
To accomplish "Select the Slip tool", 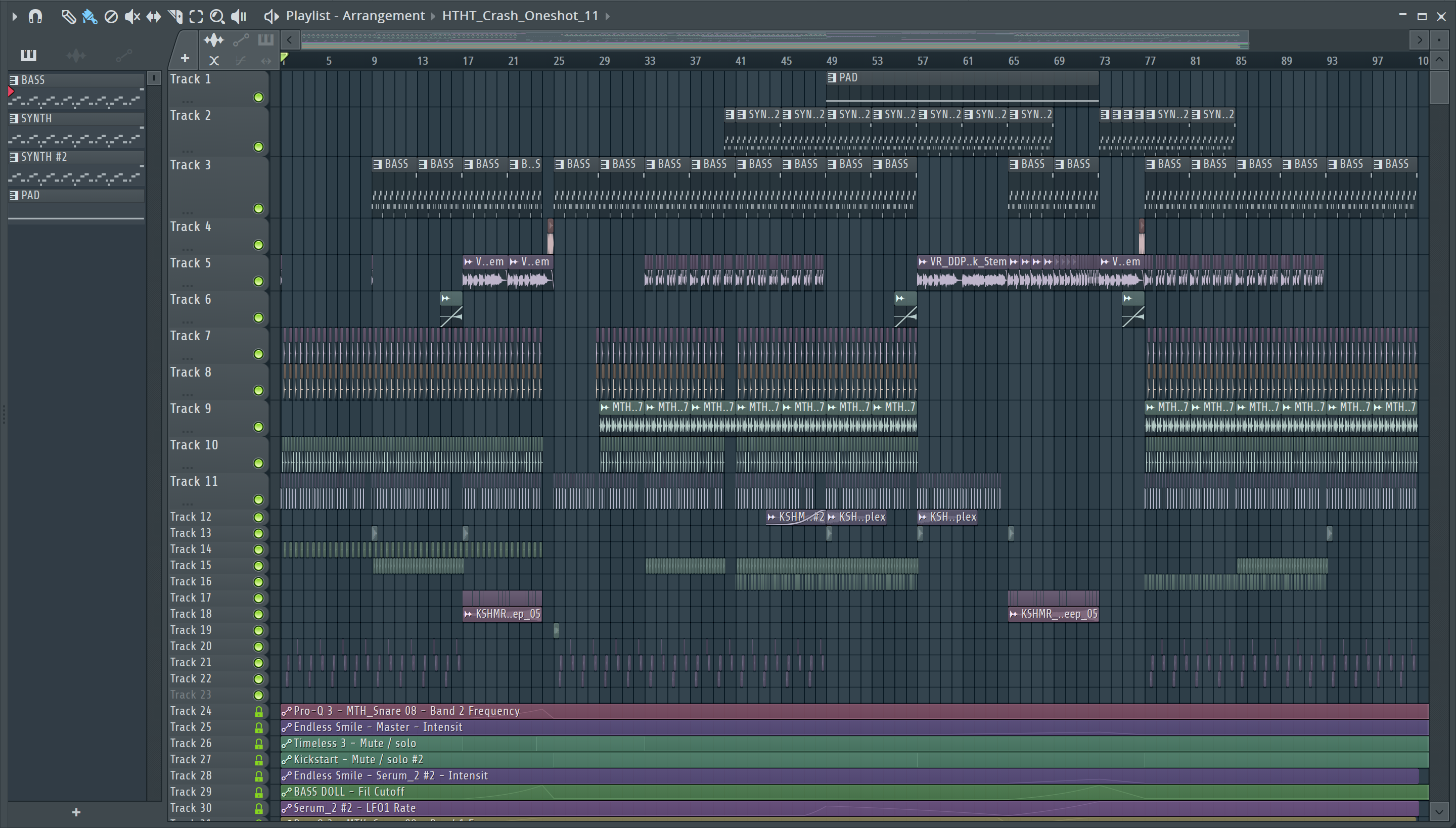I will point(154,17).
